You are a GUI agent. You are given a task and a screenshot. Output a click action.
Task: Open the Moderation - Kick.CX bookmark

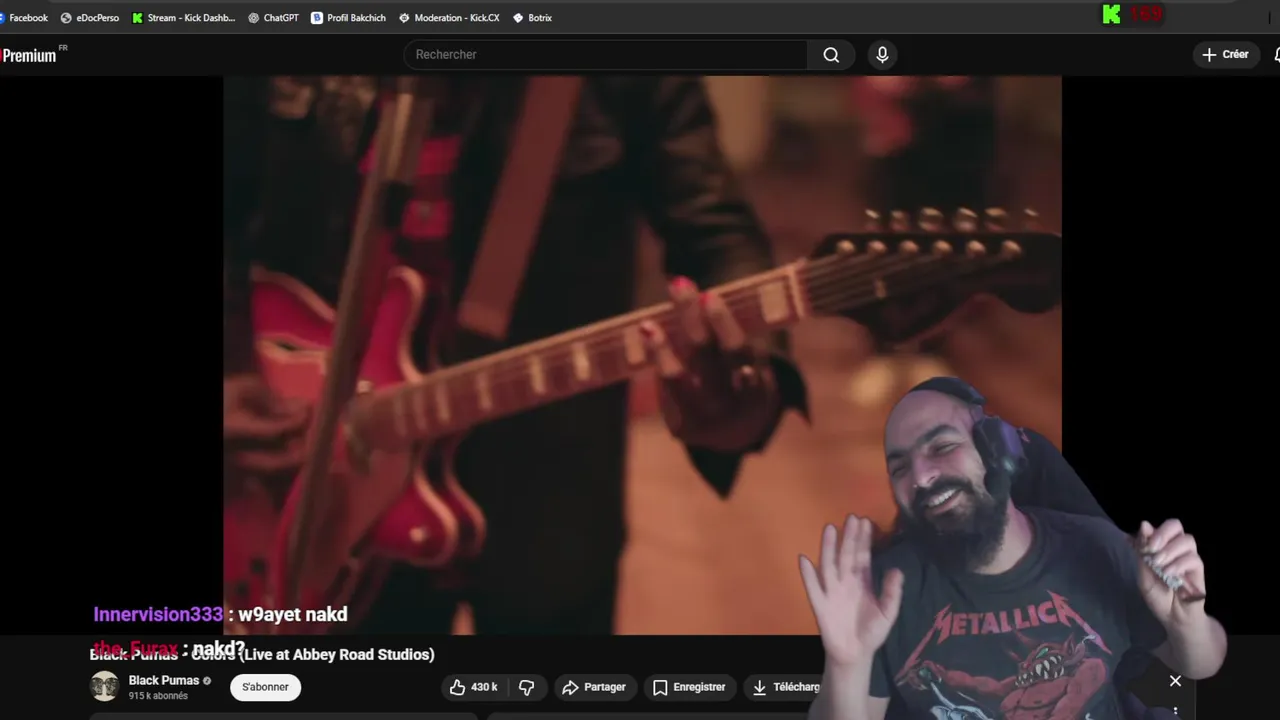point(448,17)
